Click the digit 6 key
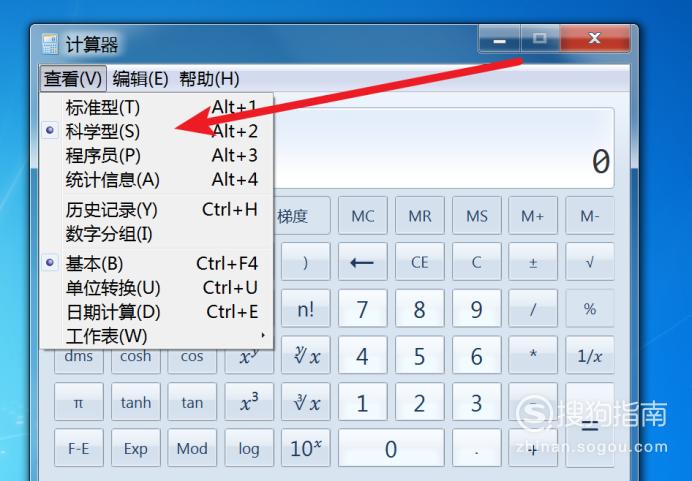Viewport: 692px width, 481px height. point(477,355)
